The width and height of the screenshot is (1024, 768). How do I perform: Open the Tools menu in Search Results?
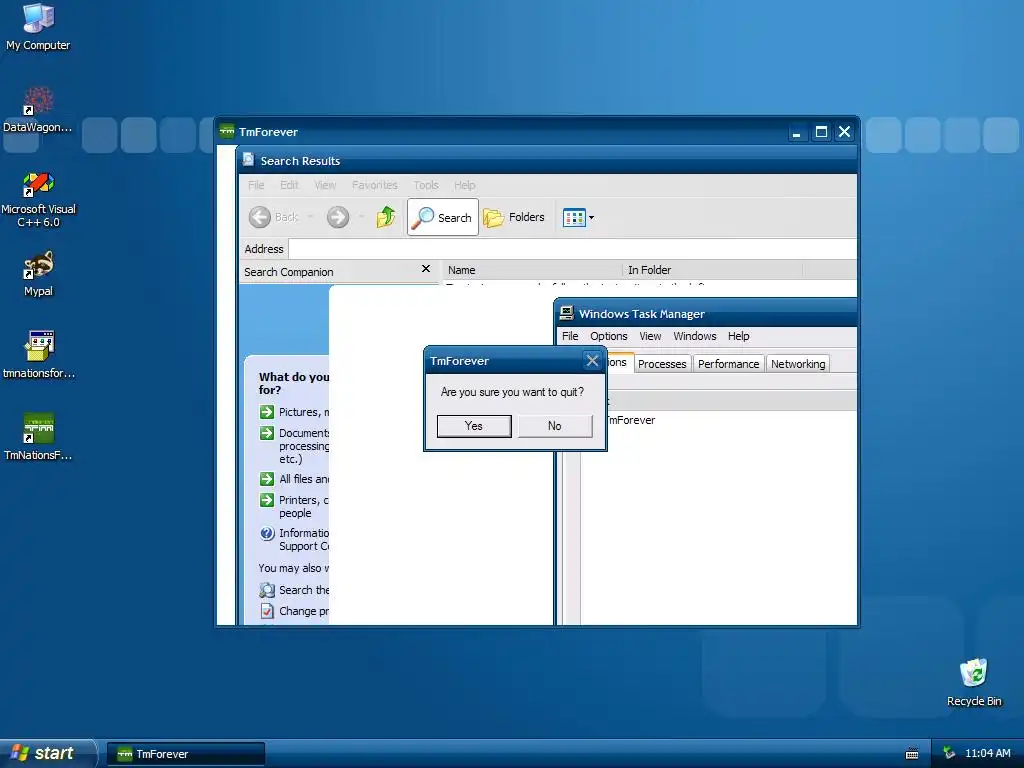point(426,185)
